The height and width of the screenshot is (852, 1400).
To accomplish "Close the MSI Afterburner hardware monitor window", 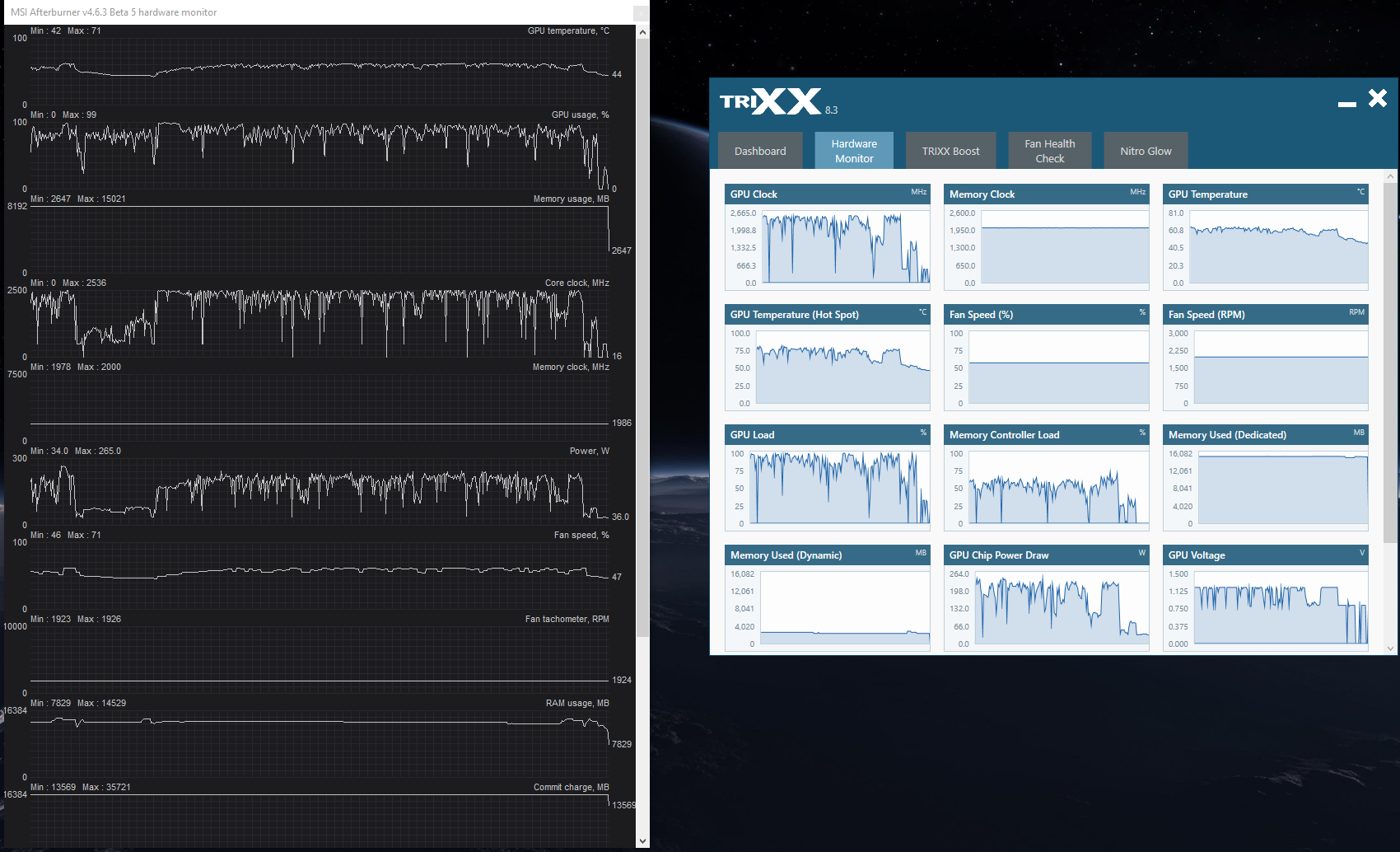I will point(640,12).
